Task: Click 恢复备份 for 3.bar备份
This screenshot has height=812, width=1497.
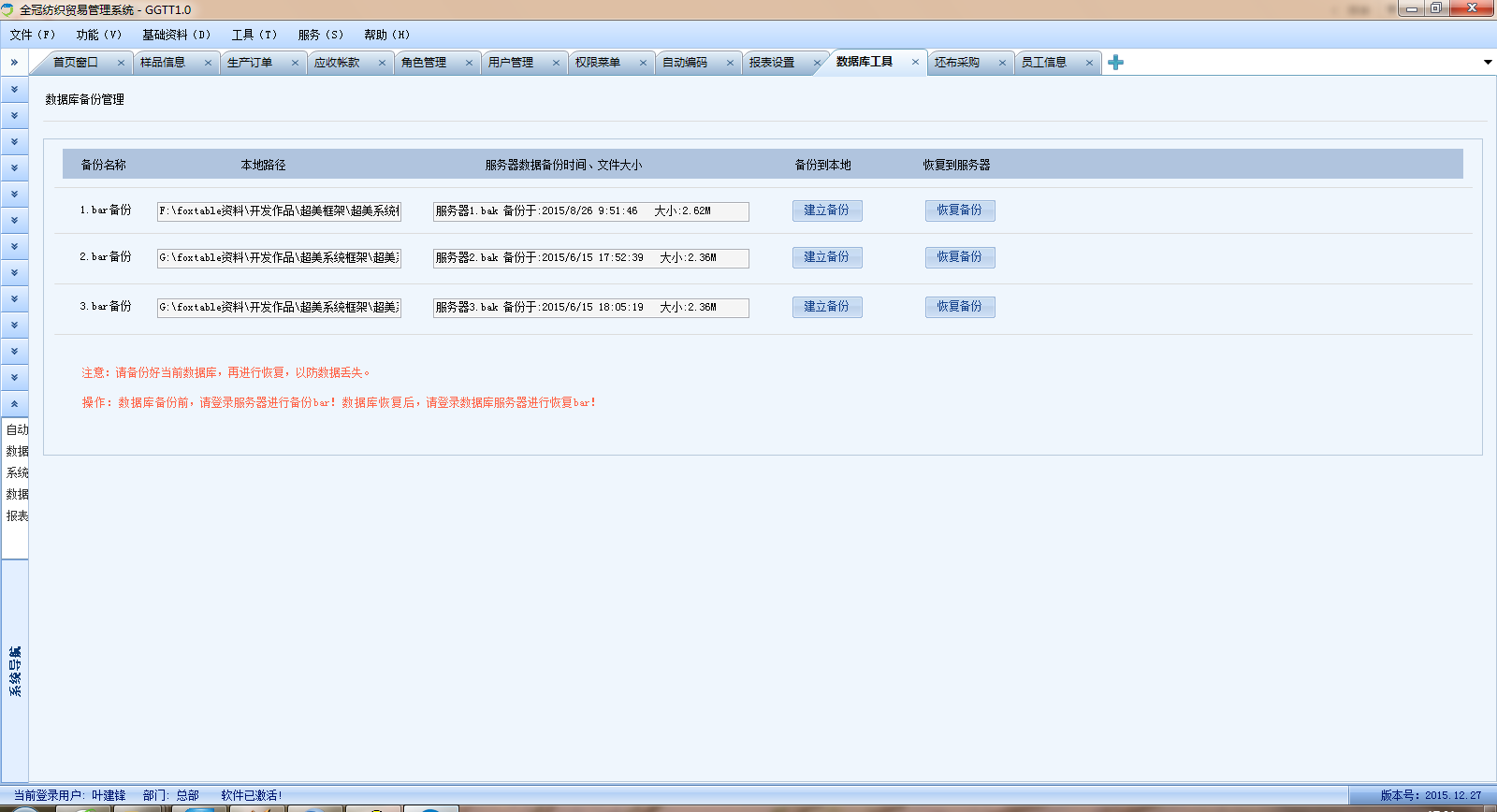Action: point(960,307)
